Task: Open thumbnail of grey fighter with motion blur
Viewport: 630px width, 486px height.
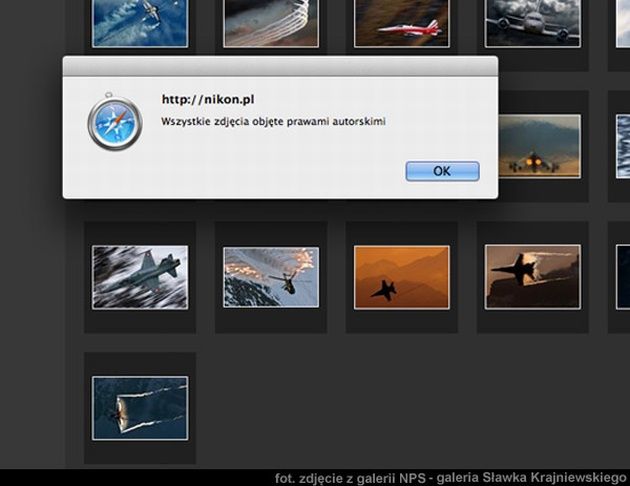Action: coord(140,277)
